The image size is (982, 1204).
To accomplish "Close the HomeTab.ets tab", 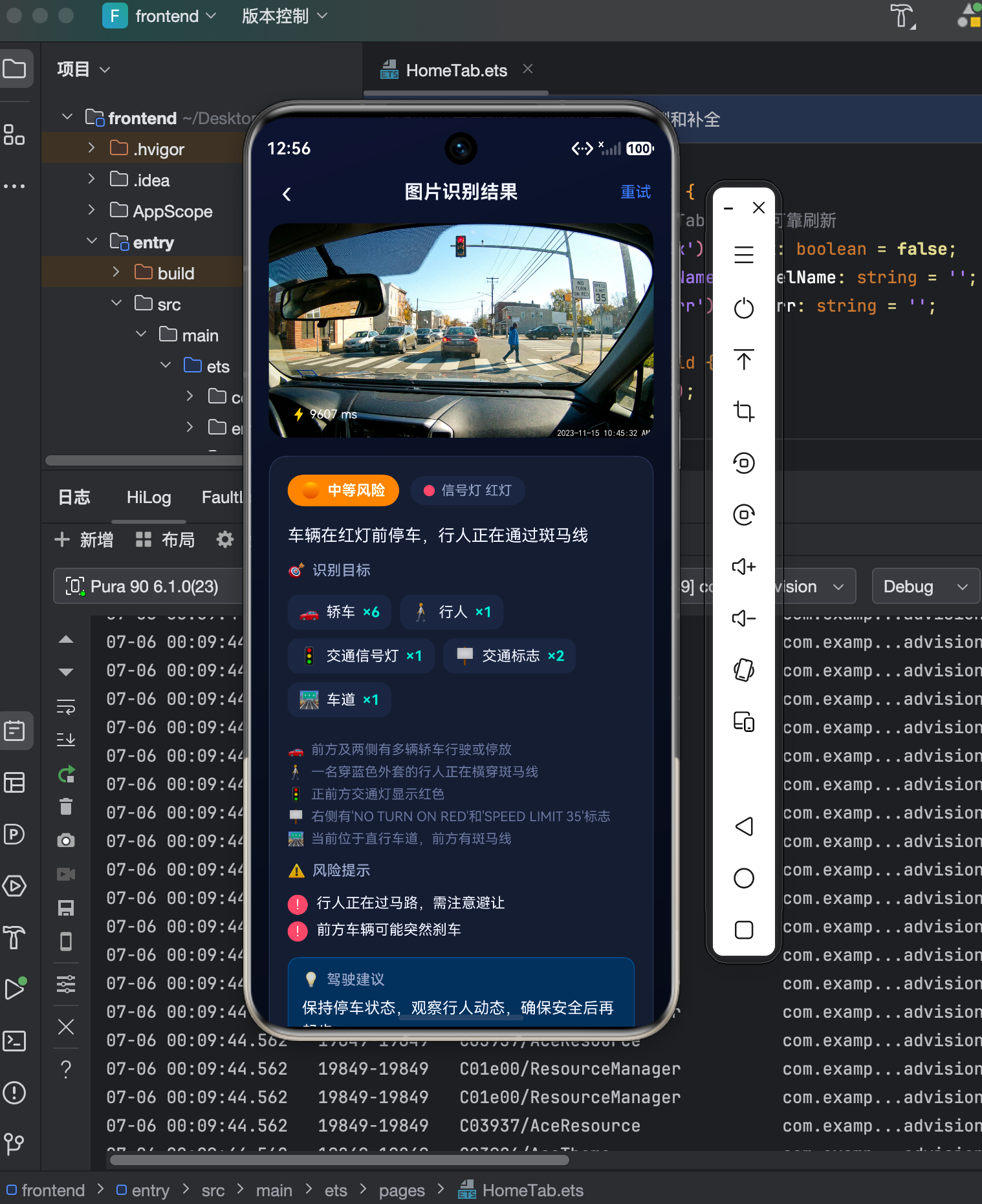I will point(528,69).
